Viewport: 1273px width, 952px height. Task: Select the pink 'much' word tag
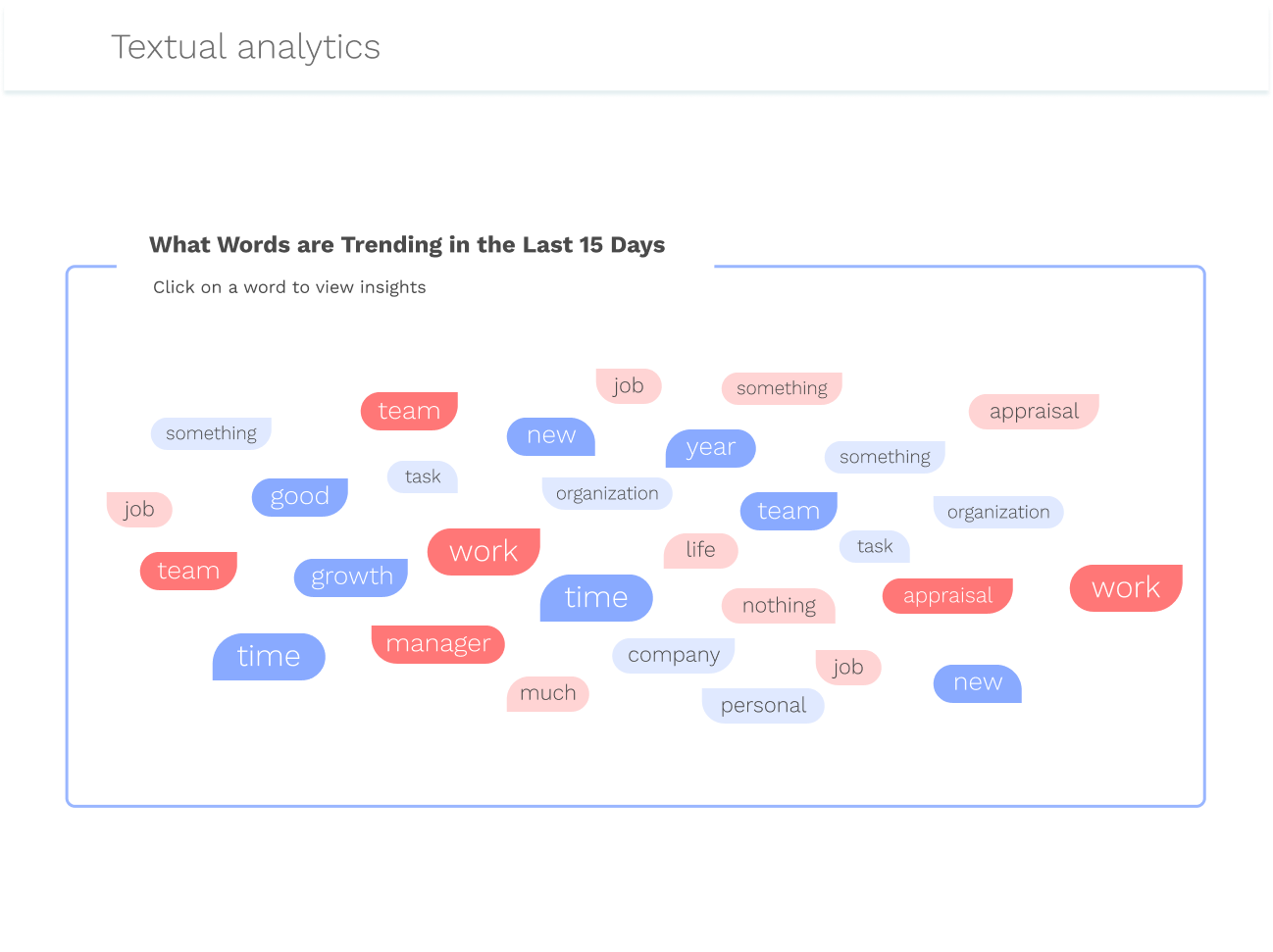point(548,694)
